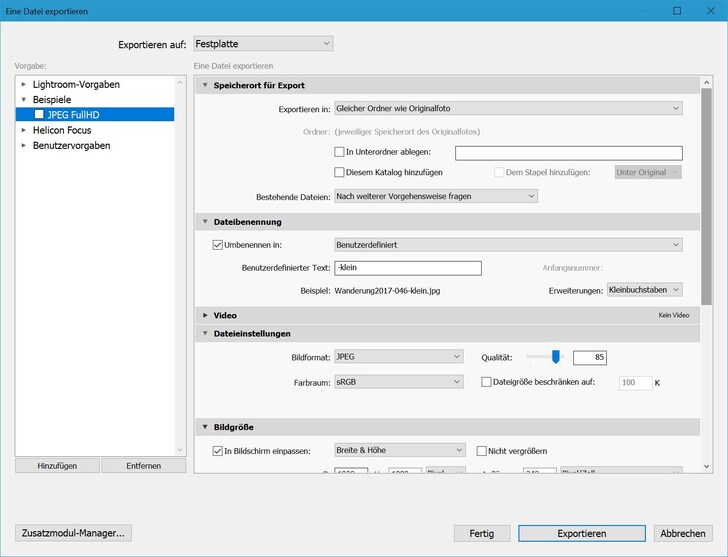
Task: Select the JPEG FullHD preset
Action: [x=72, y=115]
